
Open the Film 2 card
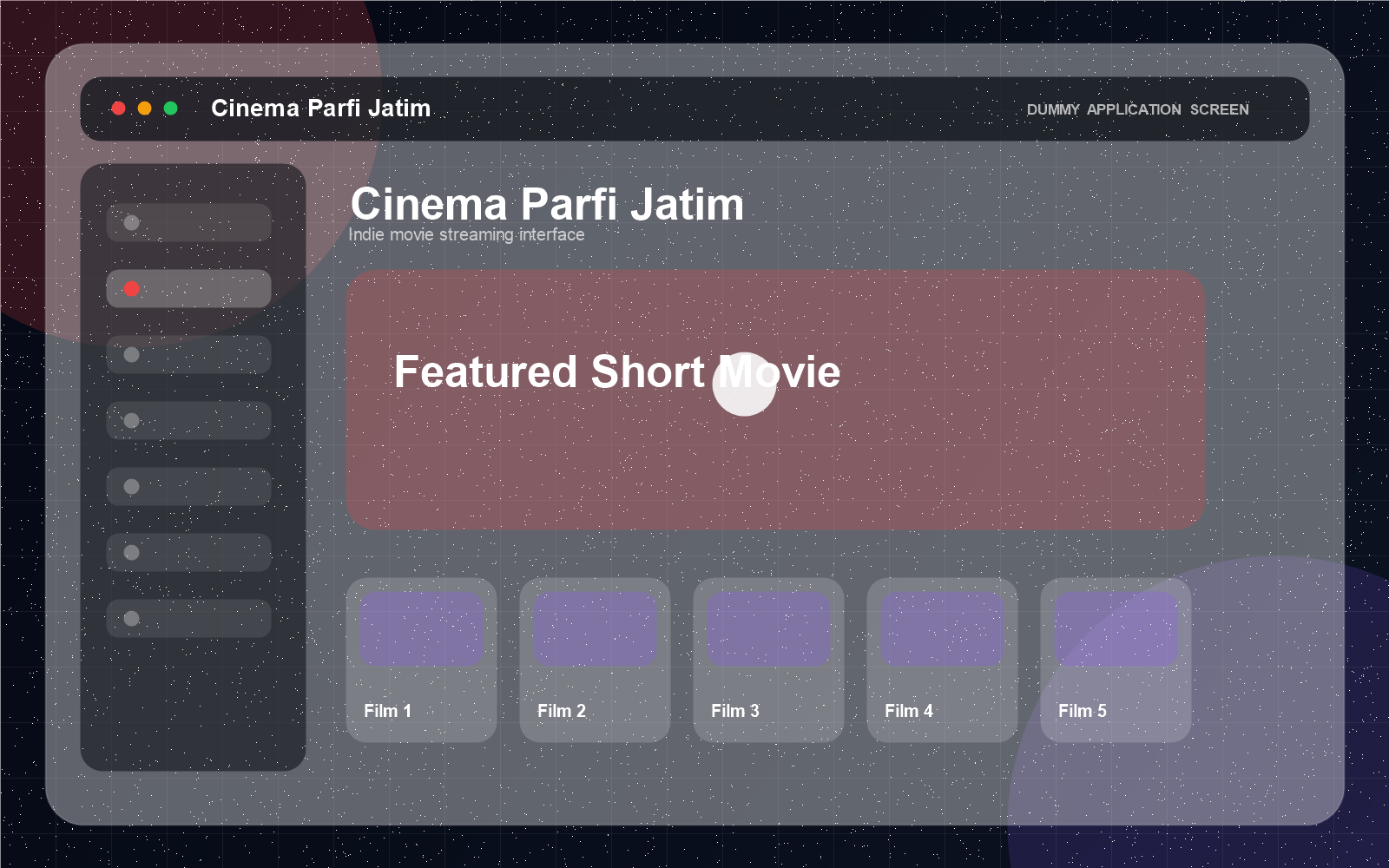pos(595,661)
